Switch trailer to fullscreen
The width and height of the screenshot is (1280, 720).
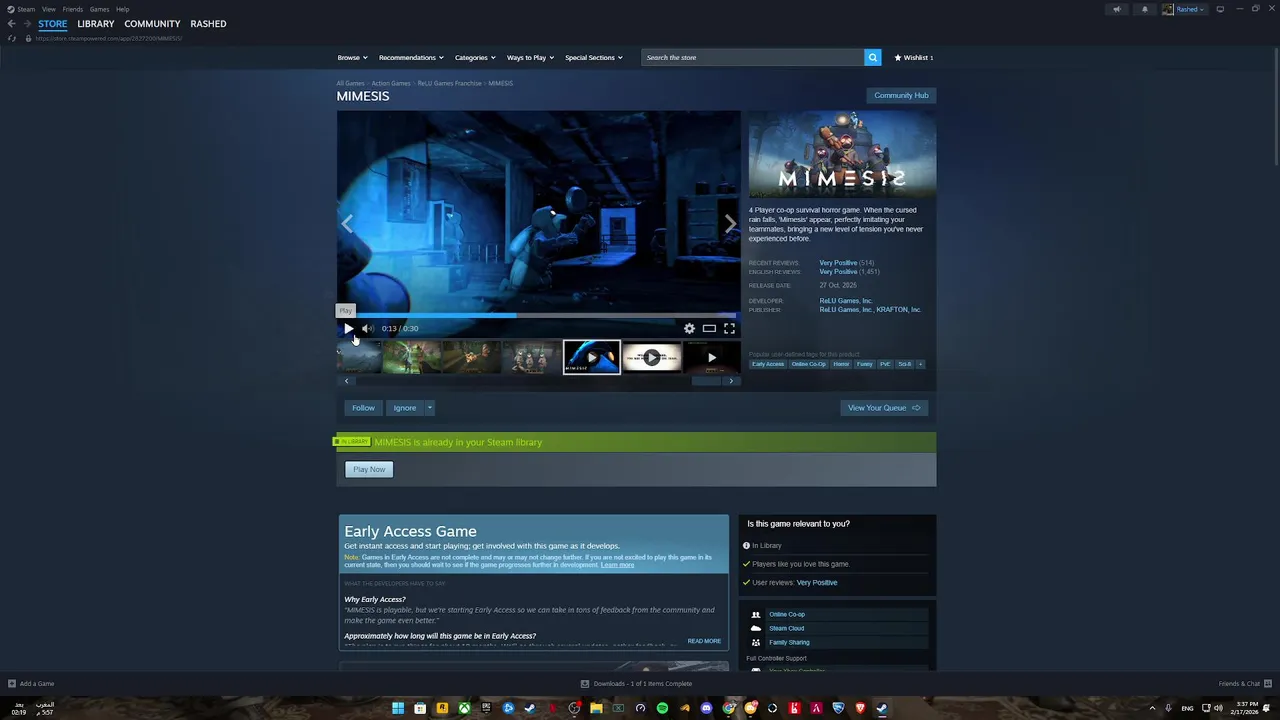[729, 328]
